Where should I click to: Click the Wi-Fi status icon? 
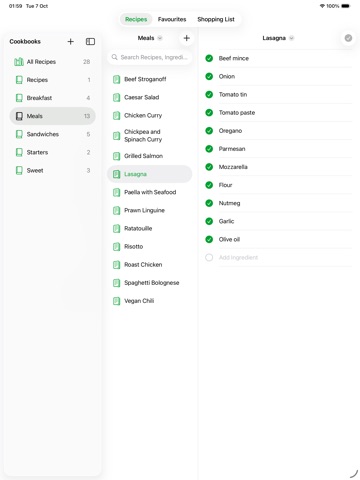pyautogui.click(x=322, y=6)
